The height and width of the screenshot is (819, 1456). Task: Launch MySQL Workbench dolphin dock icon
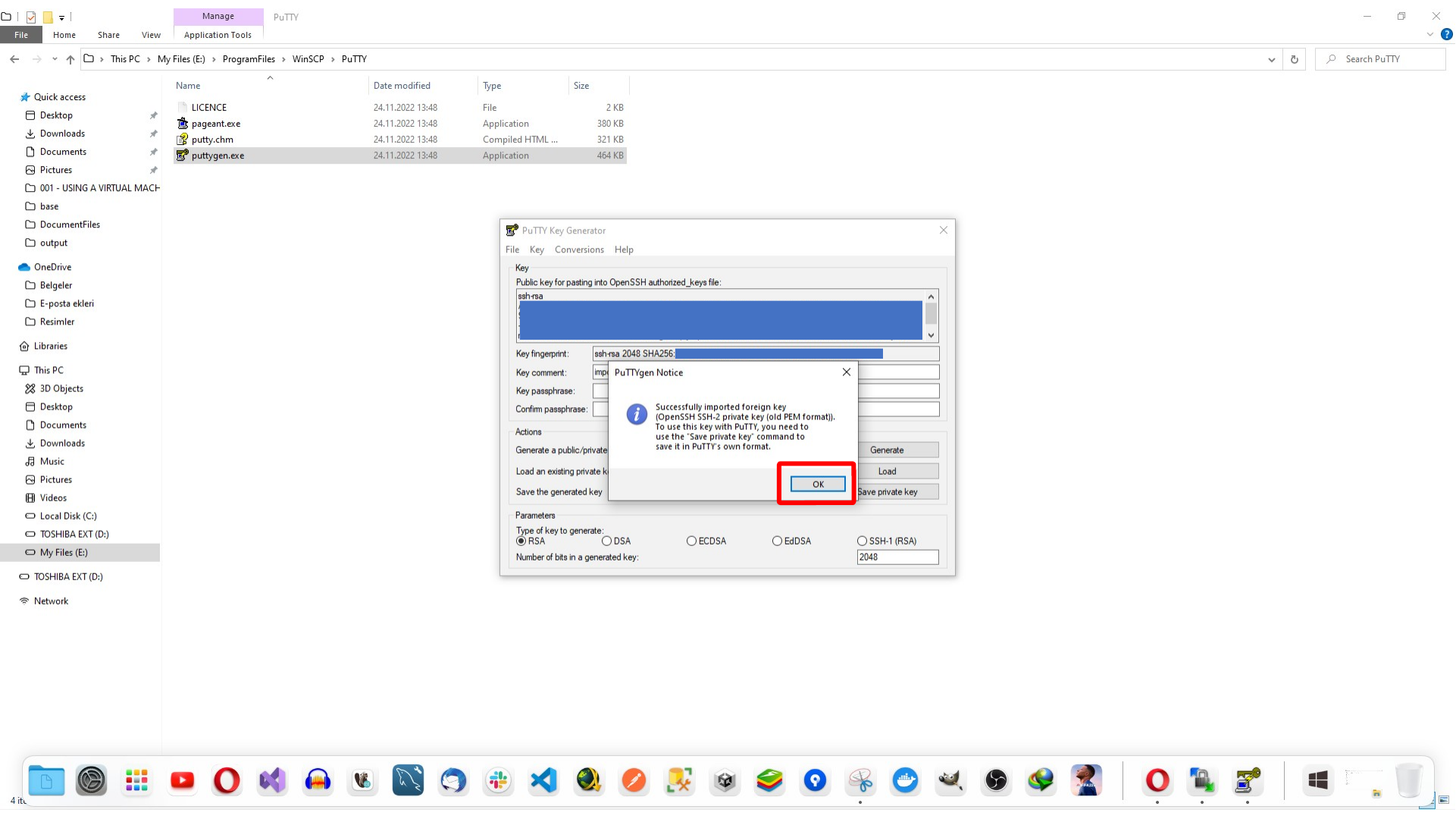point(408,780)
